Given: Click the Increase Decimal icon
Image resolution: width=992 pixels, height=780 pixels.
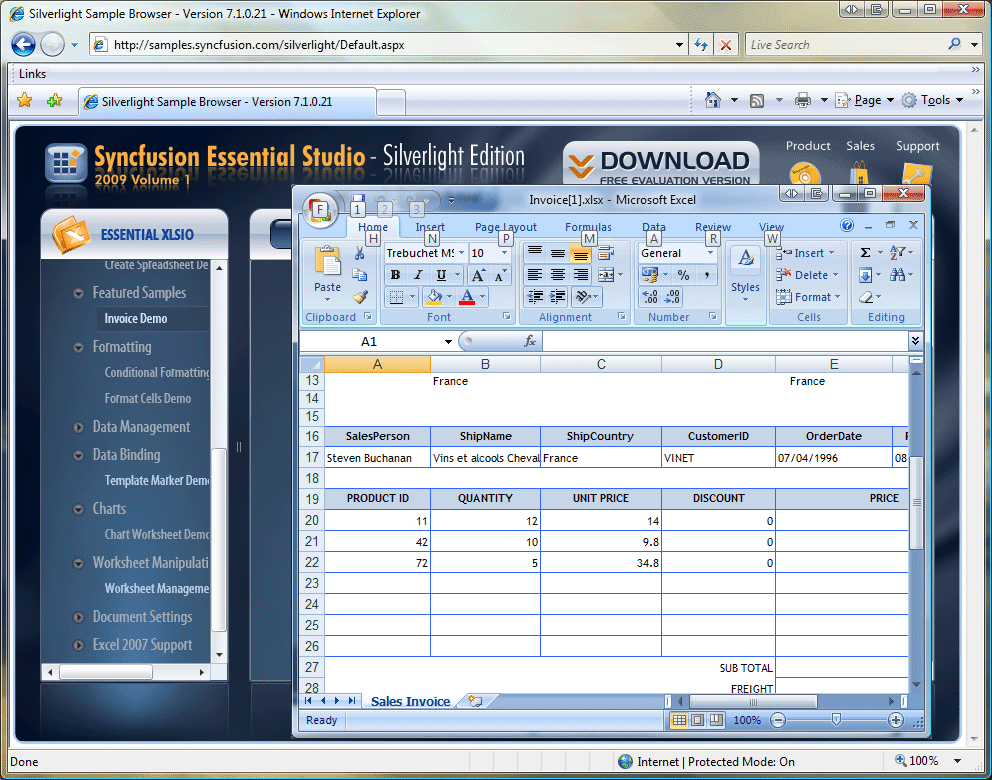Looking at the screenshot, I should 649,298.
